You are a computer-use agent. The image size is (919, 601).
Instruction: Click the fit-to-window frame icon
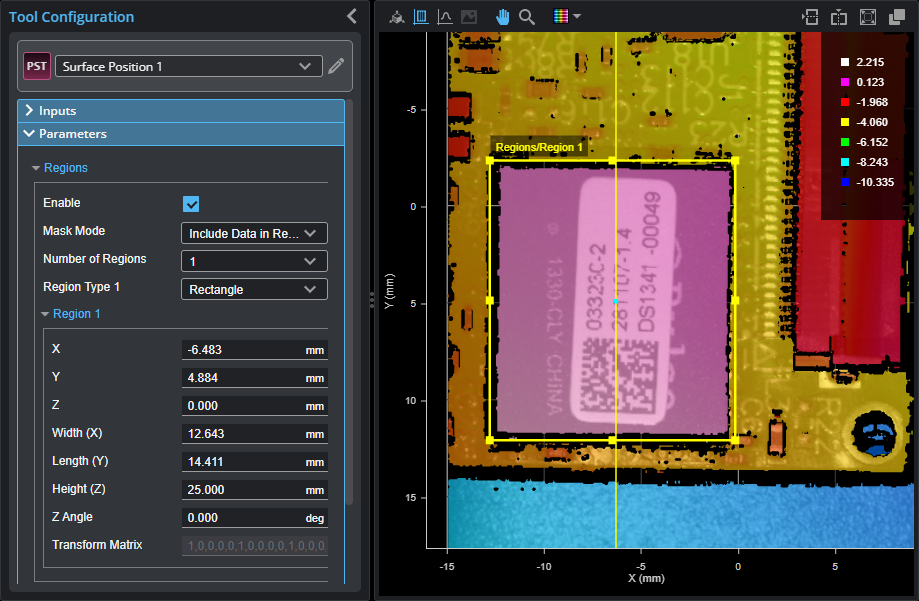pos(868,17)
